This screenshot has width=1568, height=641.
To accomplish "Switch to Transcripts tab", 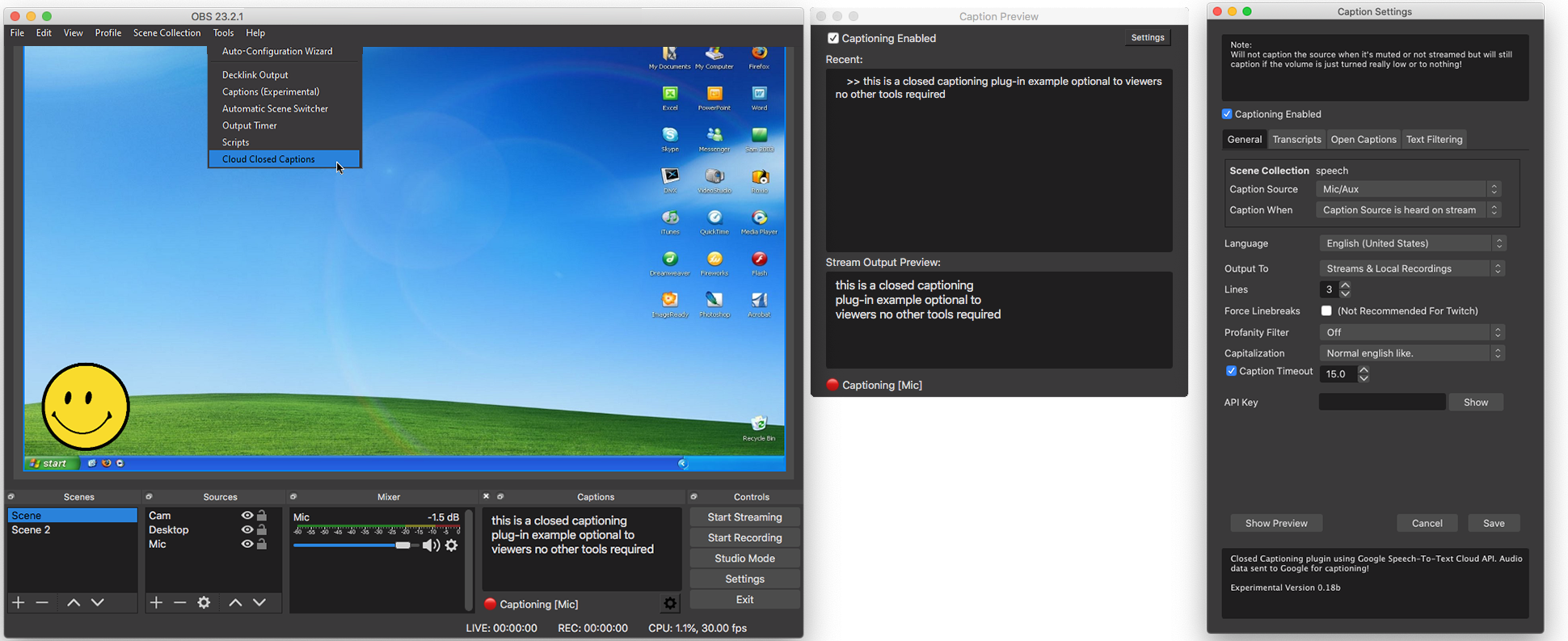I will coord(1296,139).
